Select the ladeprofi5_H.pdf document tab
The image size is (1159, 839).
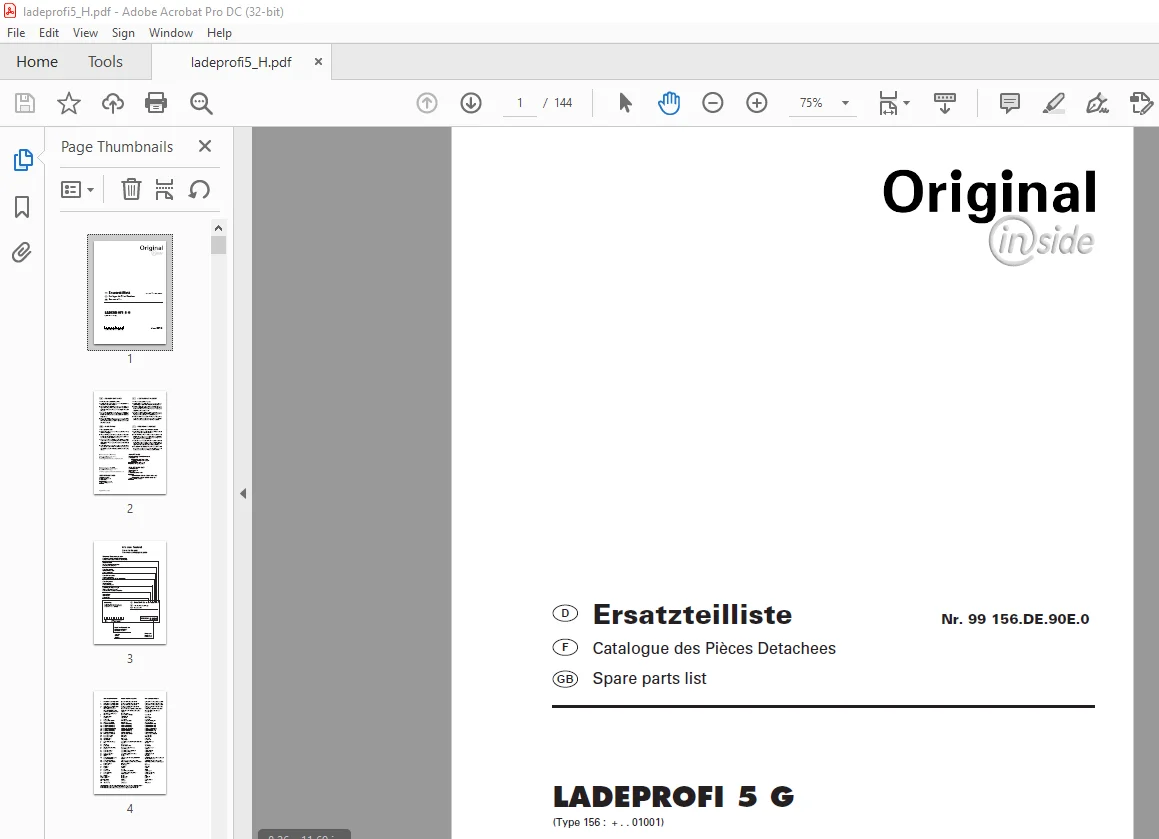pyautogui.click(x=241, y=62)
